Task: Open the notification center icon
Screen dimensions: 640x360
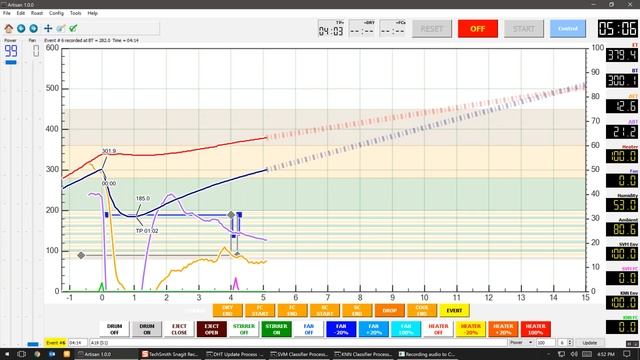Action: tap(627, 354)
